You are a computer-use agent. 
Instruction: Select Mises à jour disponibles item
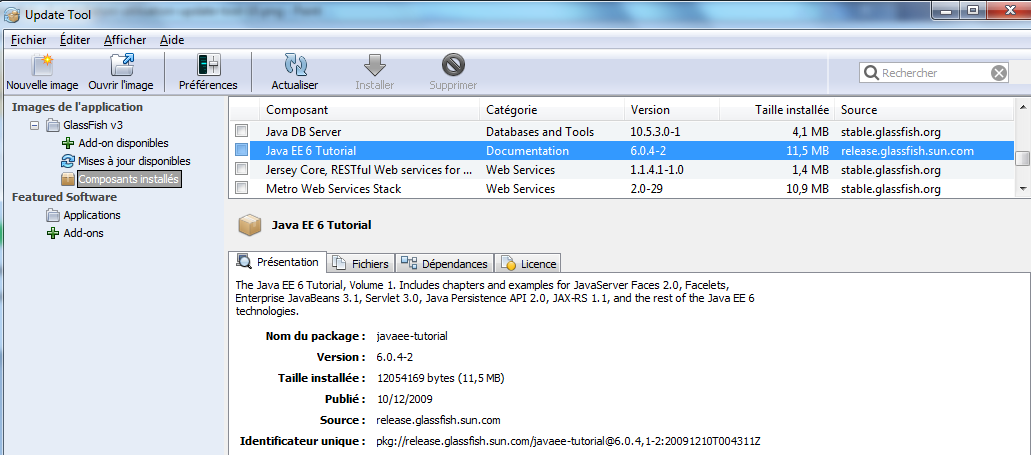[x=134, y=161]
